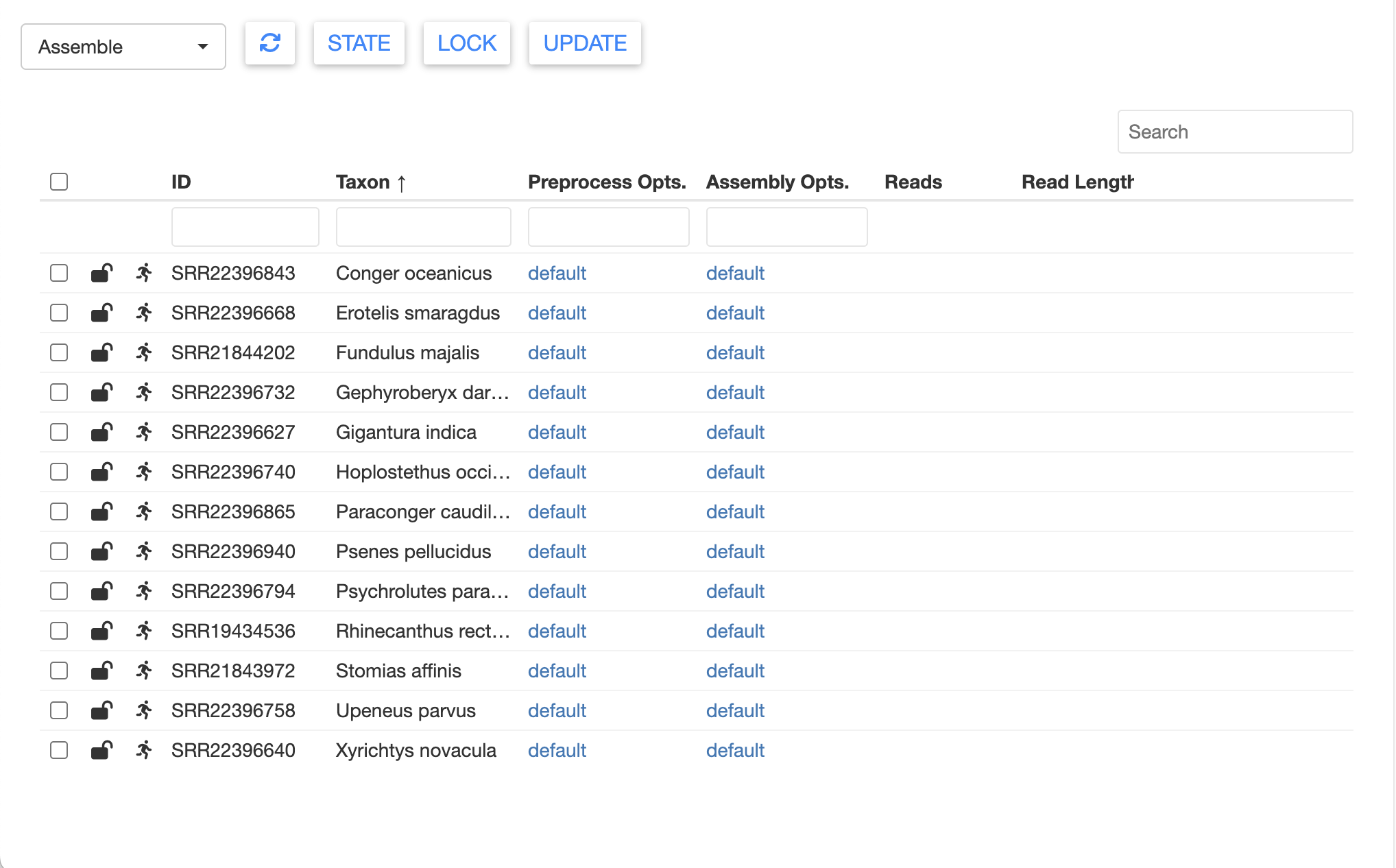Click the refresh icon button
This screenshot has height=868, width=1396.
point(270,43)
